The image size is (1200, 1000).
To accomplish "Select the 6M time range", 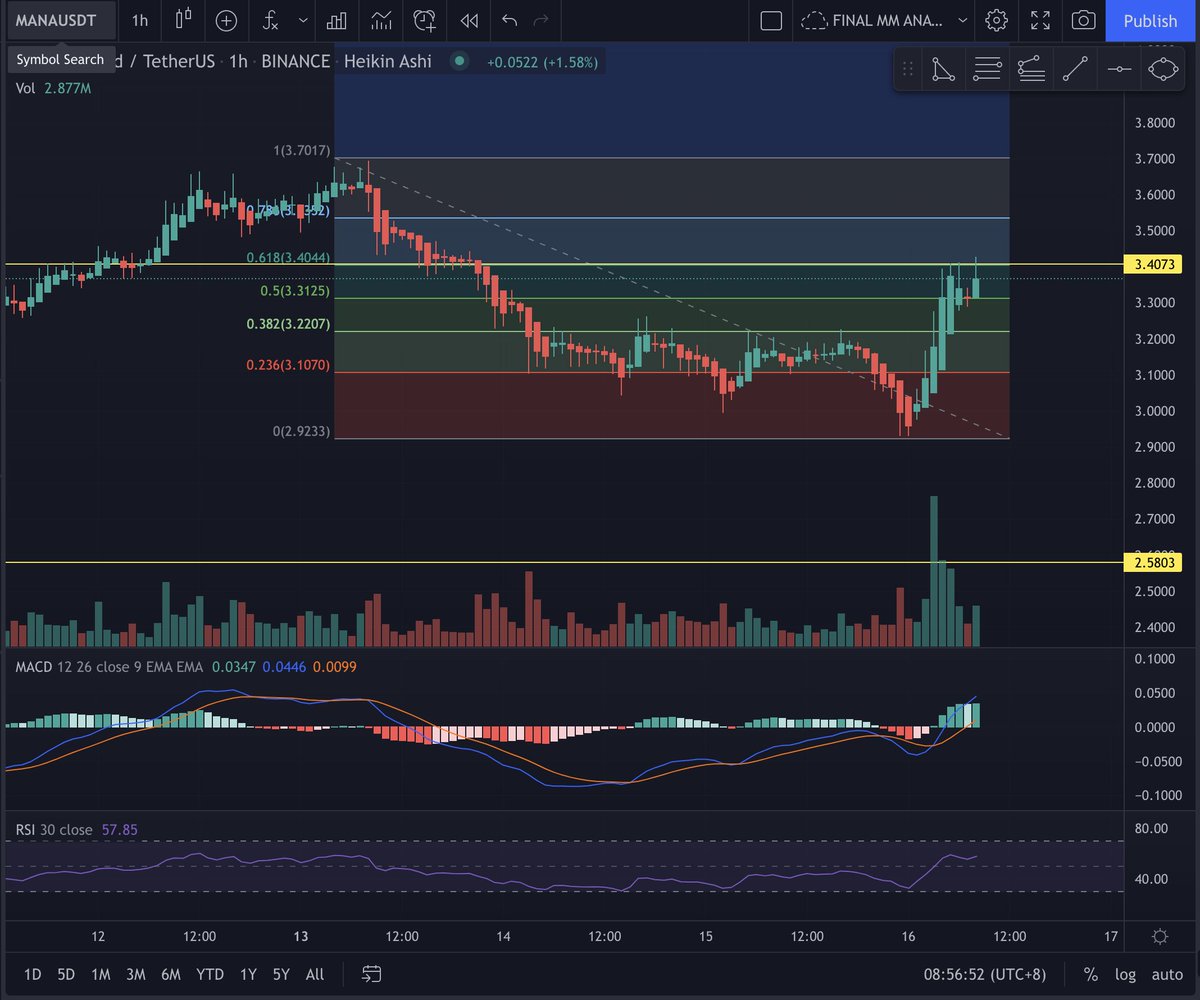I will (171, 973).
